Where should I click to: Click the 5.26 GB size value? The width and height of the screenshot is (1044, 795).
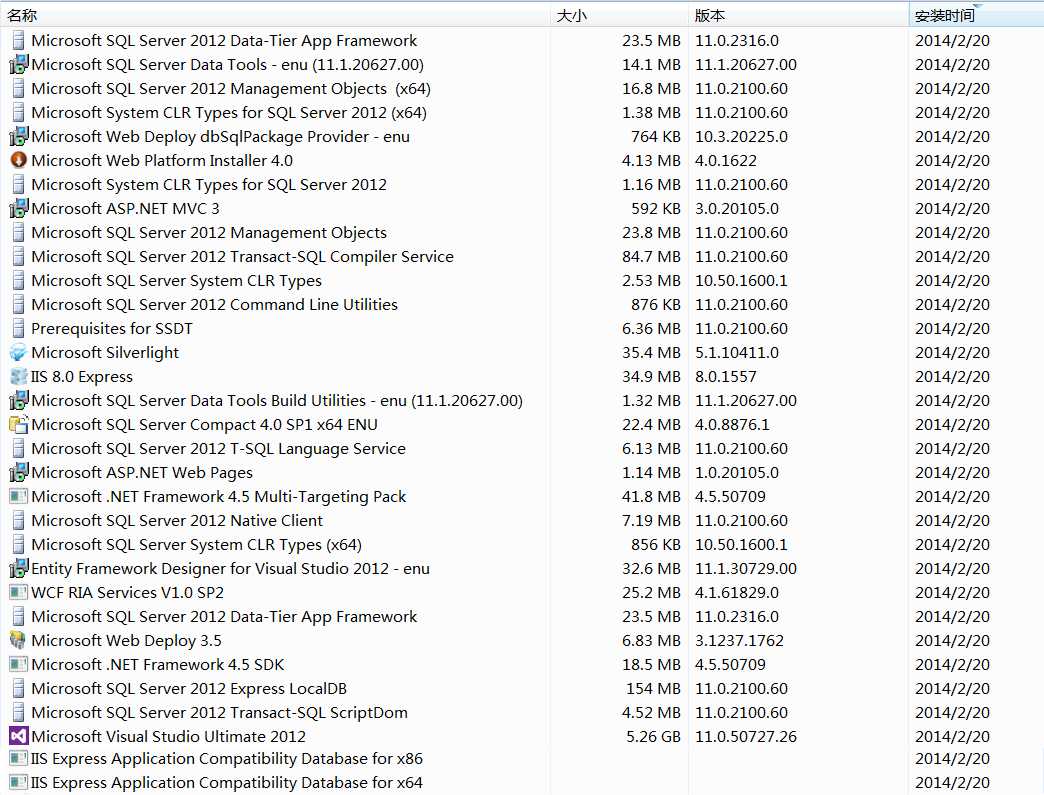pos(653,736)
